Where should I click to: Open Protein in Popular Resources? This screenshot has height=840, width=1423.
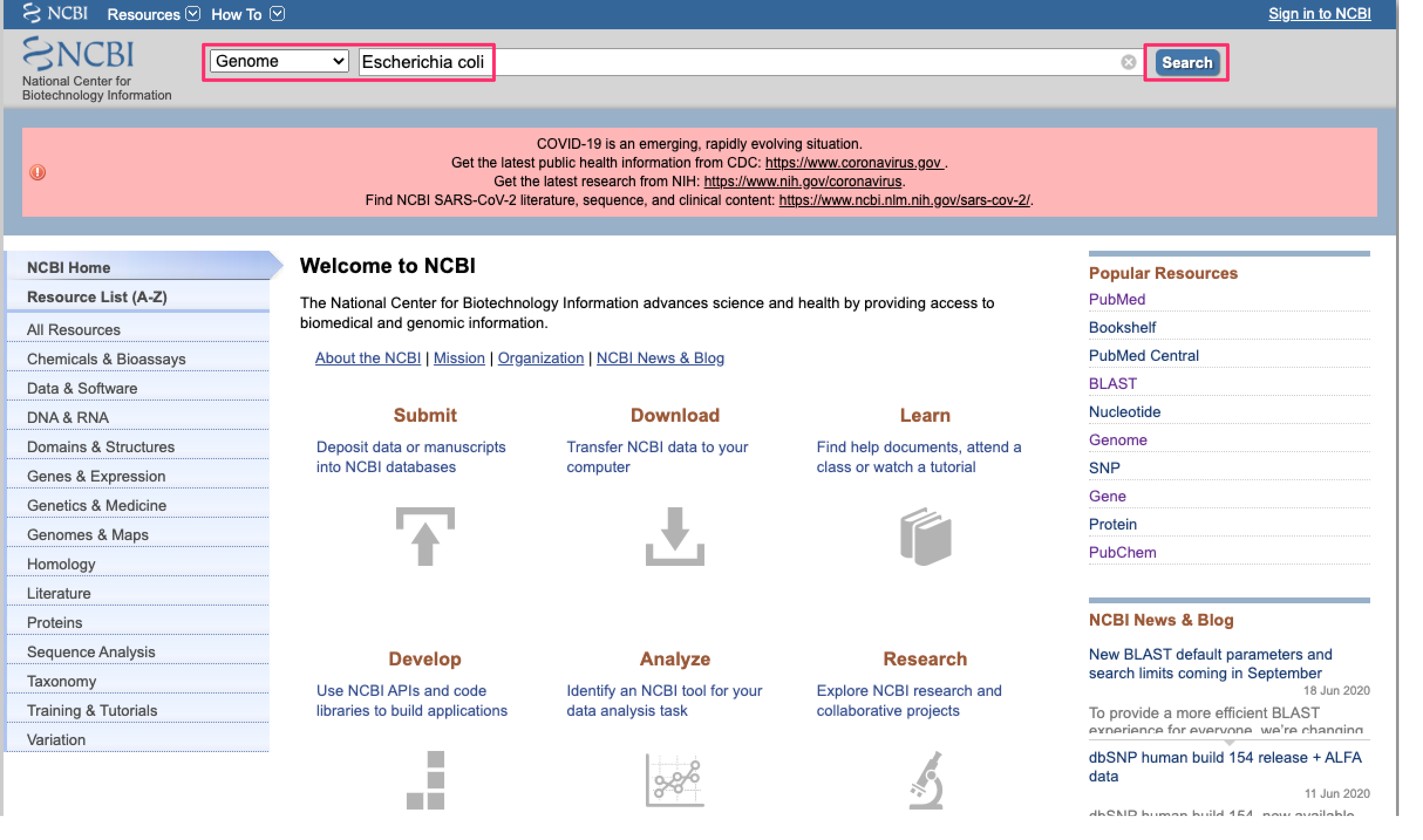pyautogui.click(x=1113, y=524)
